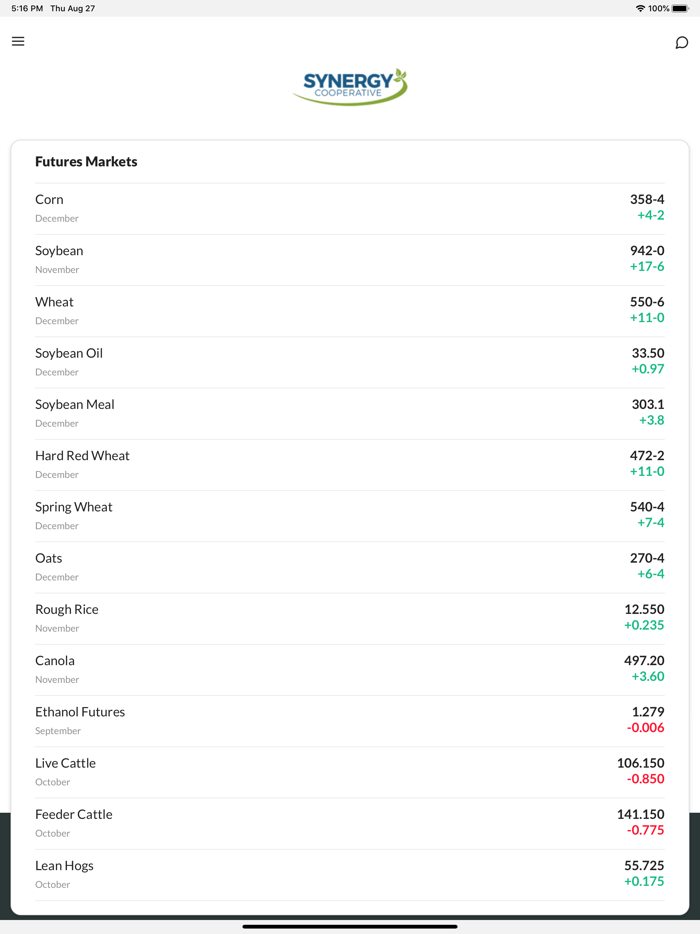Open the hamburger menu icon

tap(18, 41)
